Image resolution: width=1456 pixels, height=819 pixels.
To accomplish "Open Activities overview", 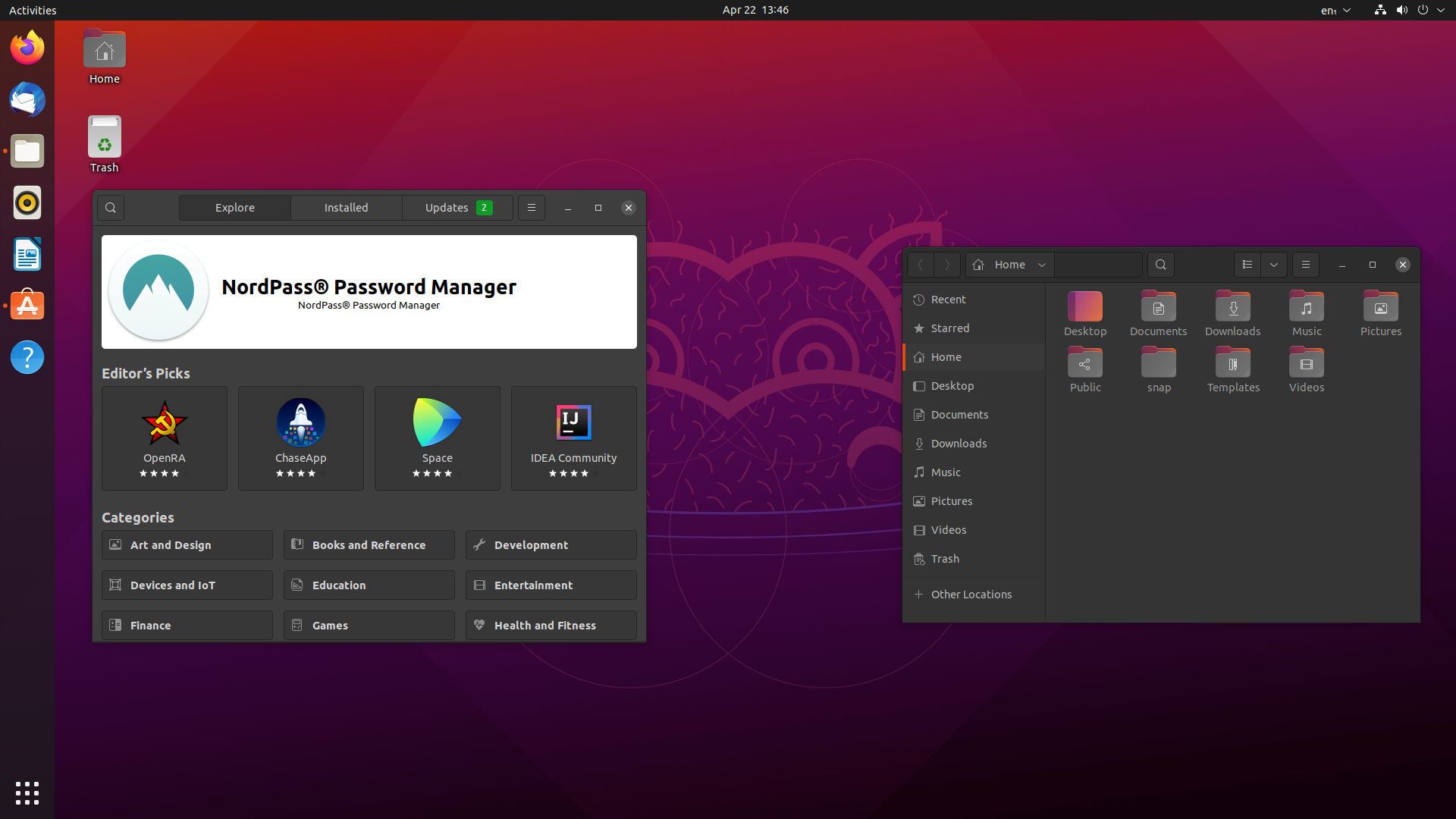I will 33,10.
